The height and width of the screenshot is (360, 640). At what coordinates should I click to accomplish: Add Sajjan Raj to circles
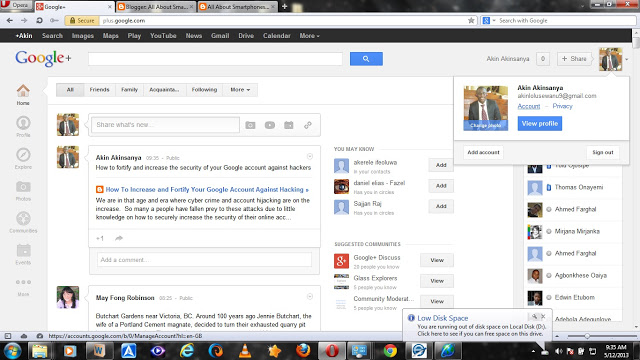coord(441,206)
